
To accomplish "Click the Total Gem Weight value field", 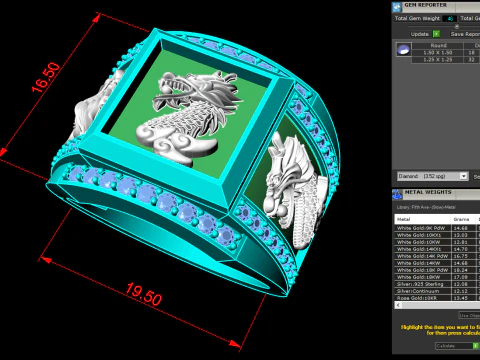I will 450,19.
